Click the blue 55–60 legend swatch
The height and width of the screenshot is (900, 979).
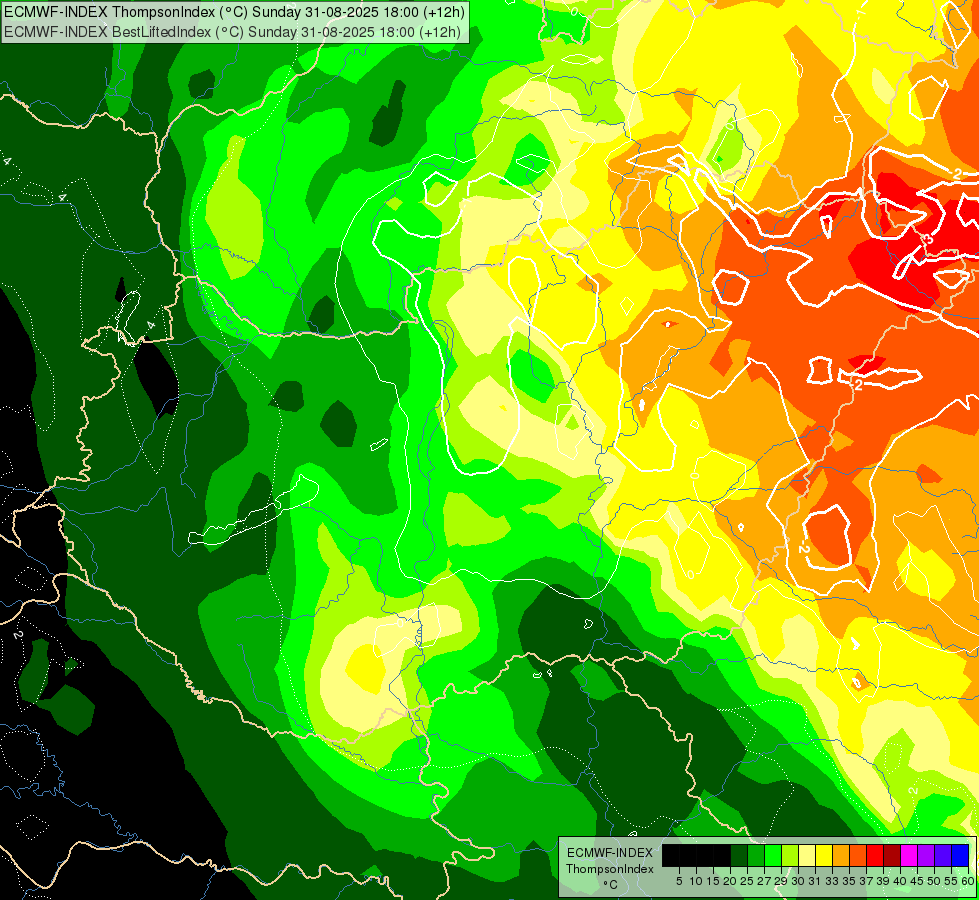tap(960, 855)
